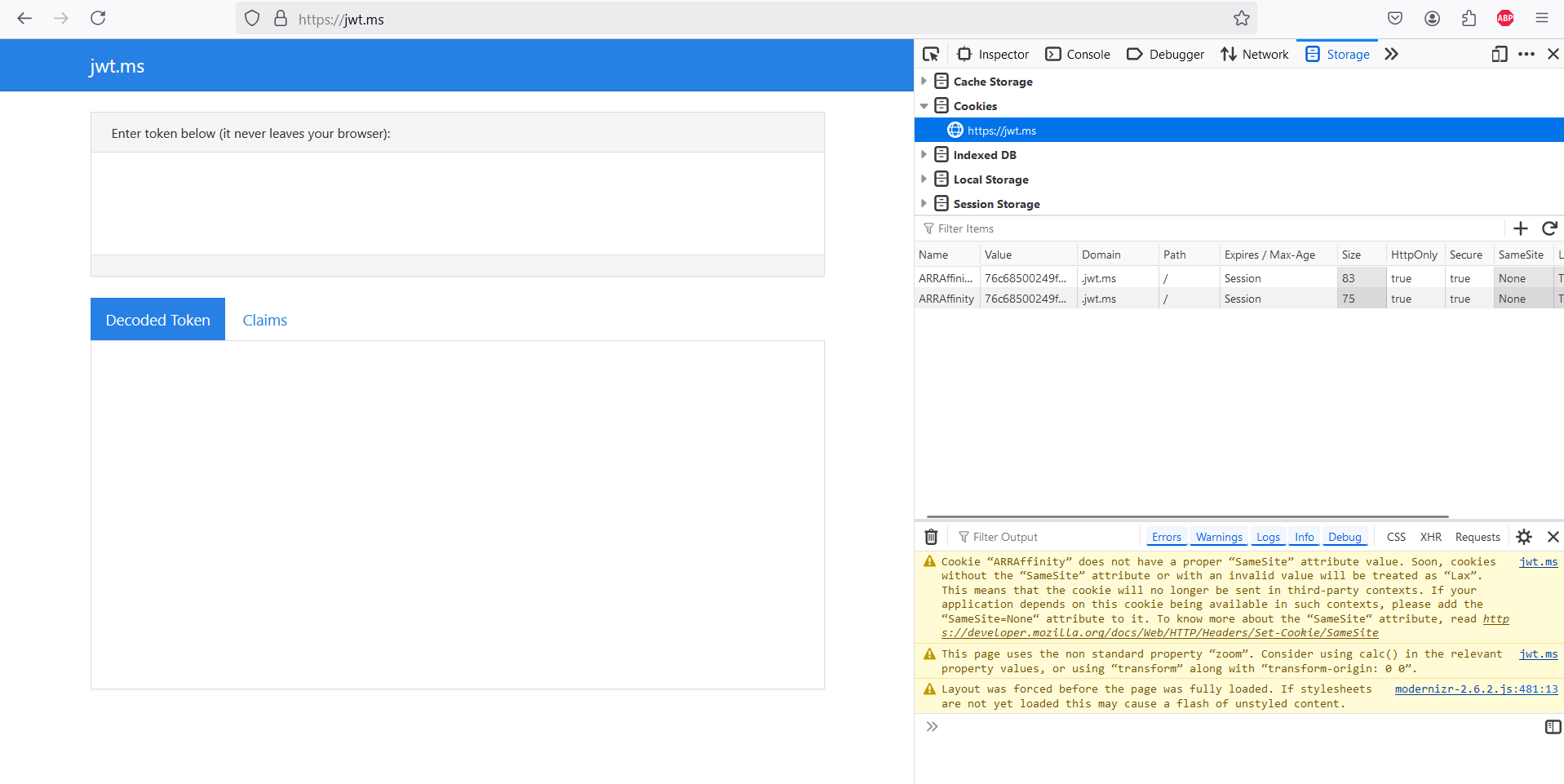The width and height of the screenshot is (1564, 784).
Task: Click the Adblock Plus ABP icon
Action: [x=1505, y=18]
